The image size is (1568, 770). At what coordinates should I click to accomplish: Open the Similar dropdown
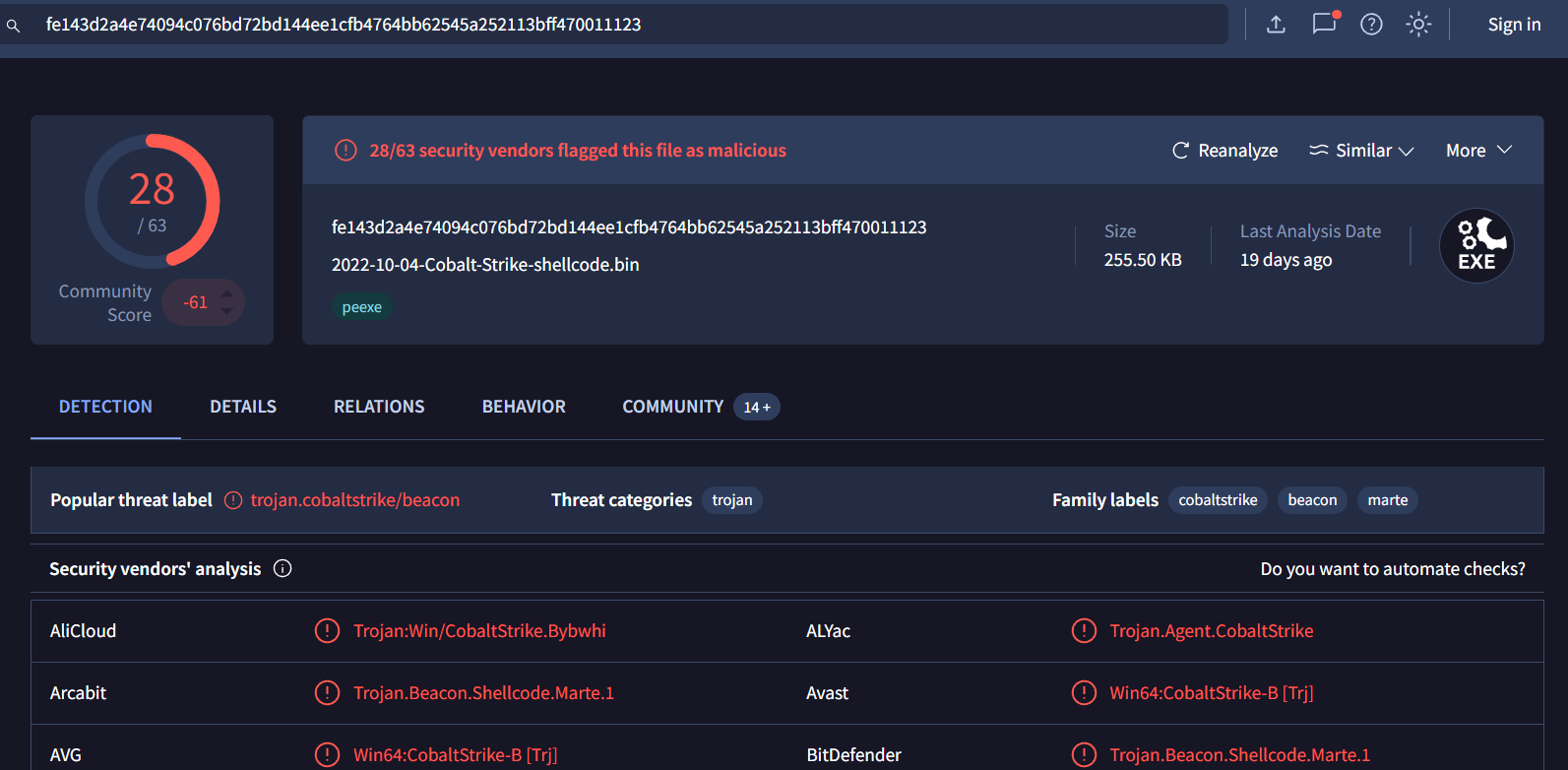point(1361,151)
